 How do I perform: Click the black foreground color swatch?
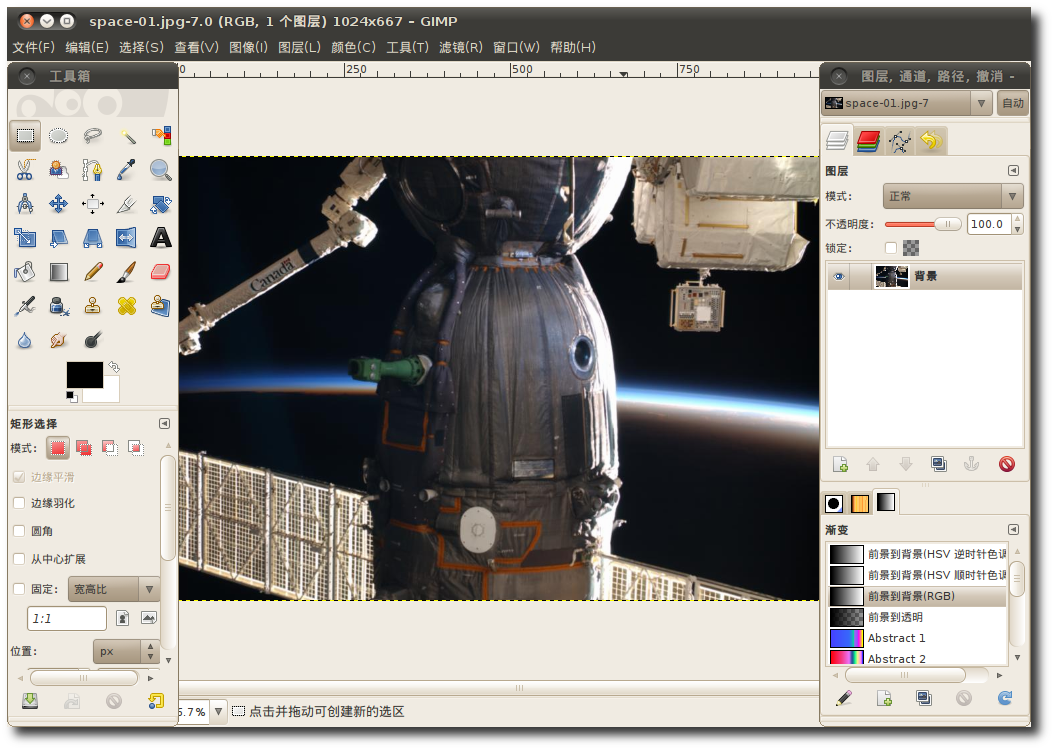click(83, 374)
